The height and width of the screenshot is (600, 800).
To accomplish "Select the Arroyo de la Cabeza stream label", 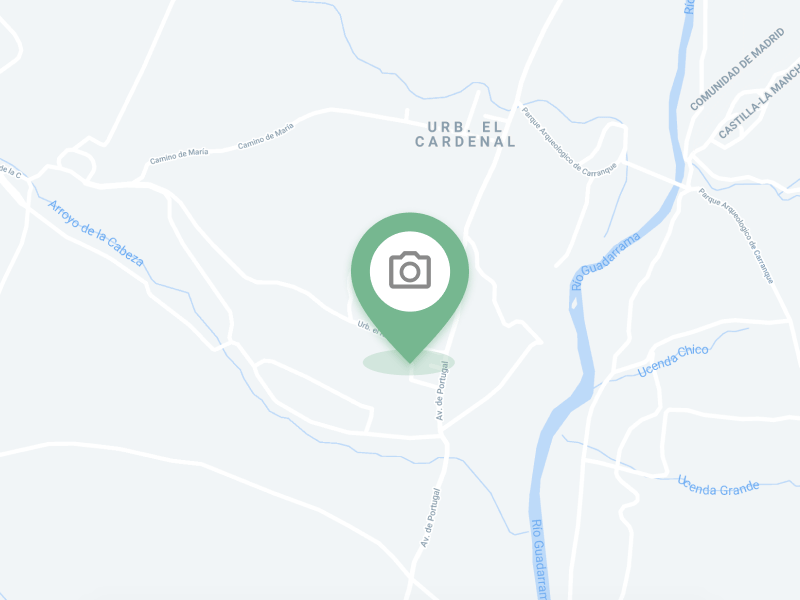I will click(x=95, y=233).
